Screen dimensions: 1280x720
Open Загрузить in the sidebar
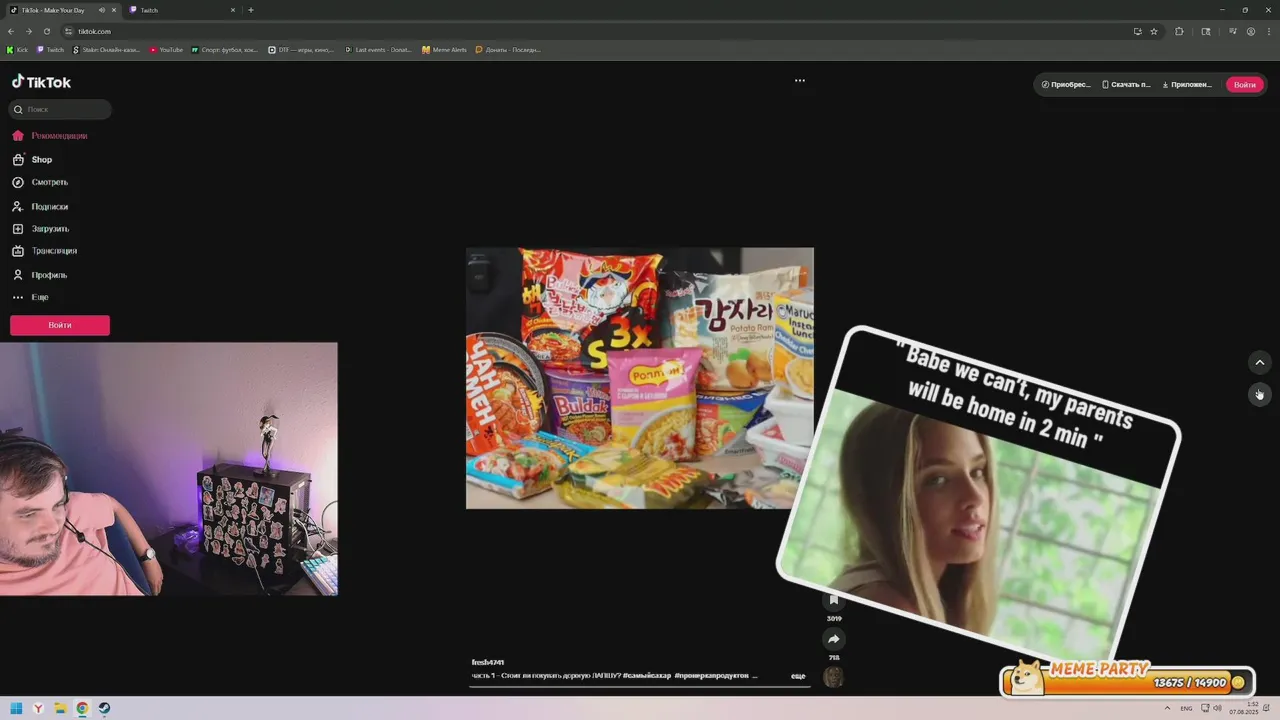click(x=41, y=229)
